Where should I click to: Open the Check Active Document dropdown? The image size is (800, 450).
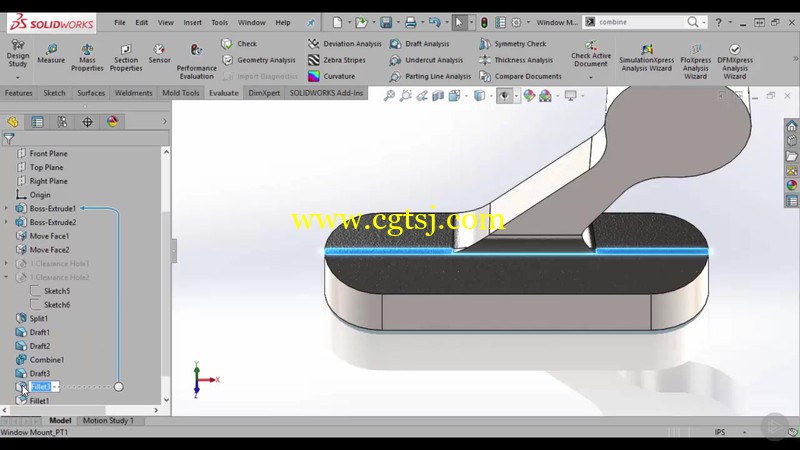coord(591,78)
